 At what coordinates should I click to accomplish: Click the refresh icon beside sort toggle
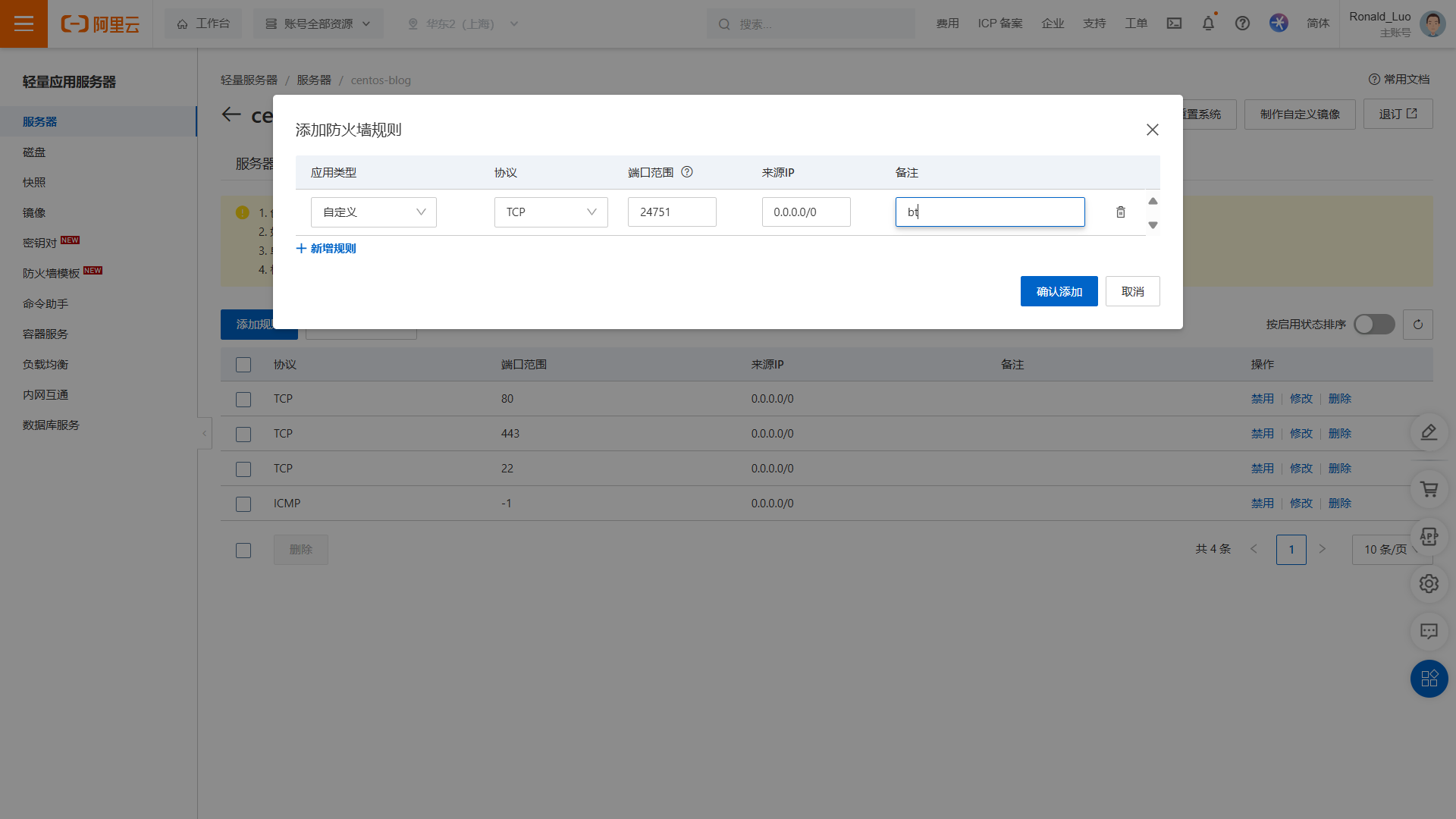tap(1417, 325)
